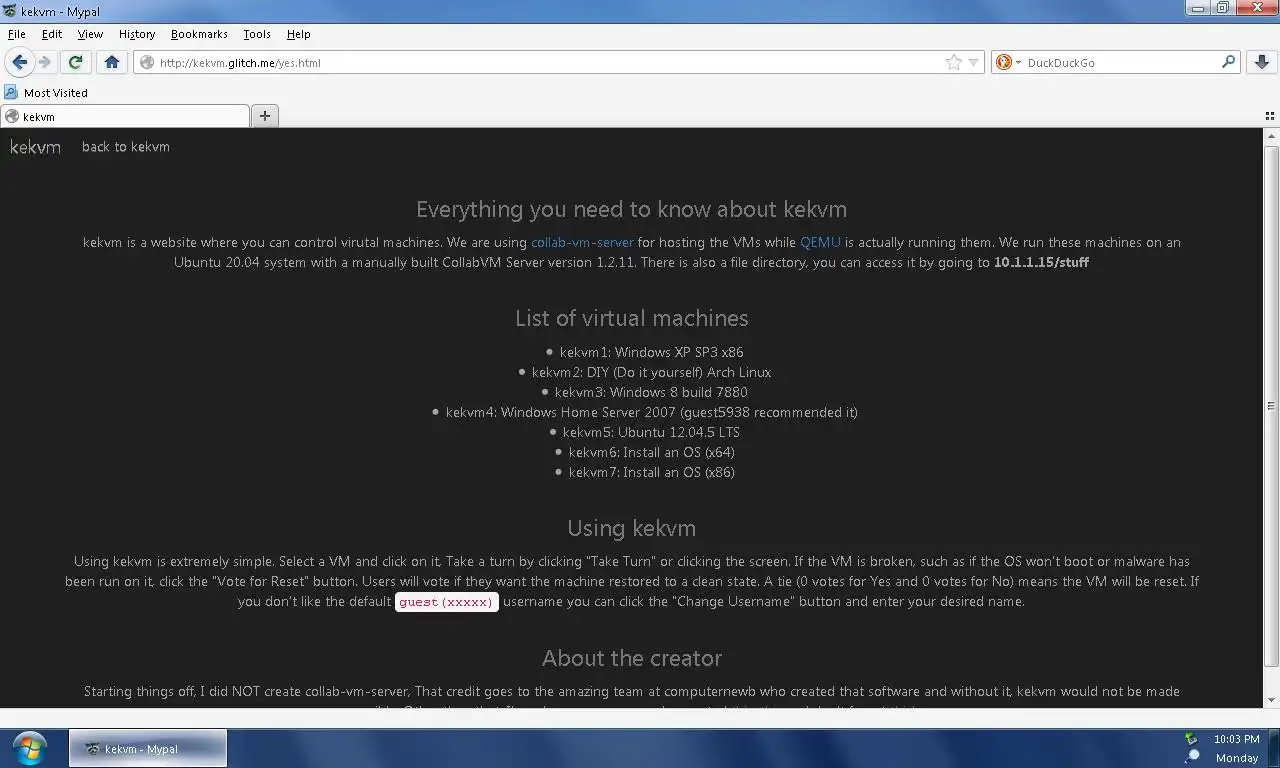Click the 10.1.1.15/stuff address text
Viewport: 1280px width, 768px height.
point(1041,262)
